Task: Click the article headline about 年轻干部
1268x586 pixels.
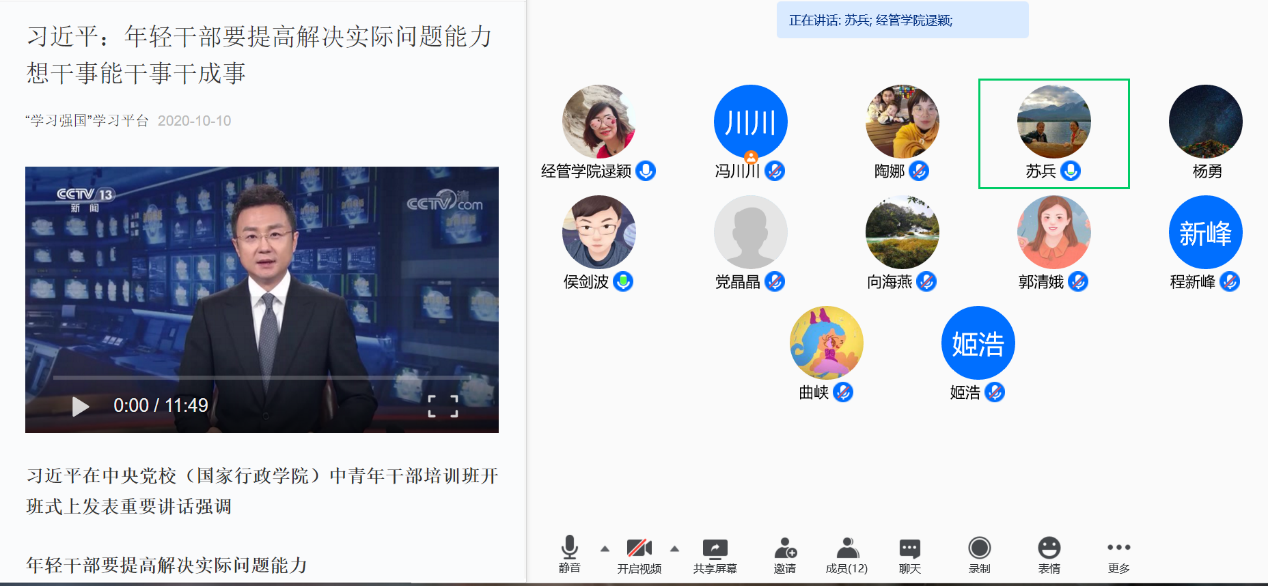Action: coord(259,55)
